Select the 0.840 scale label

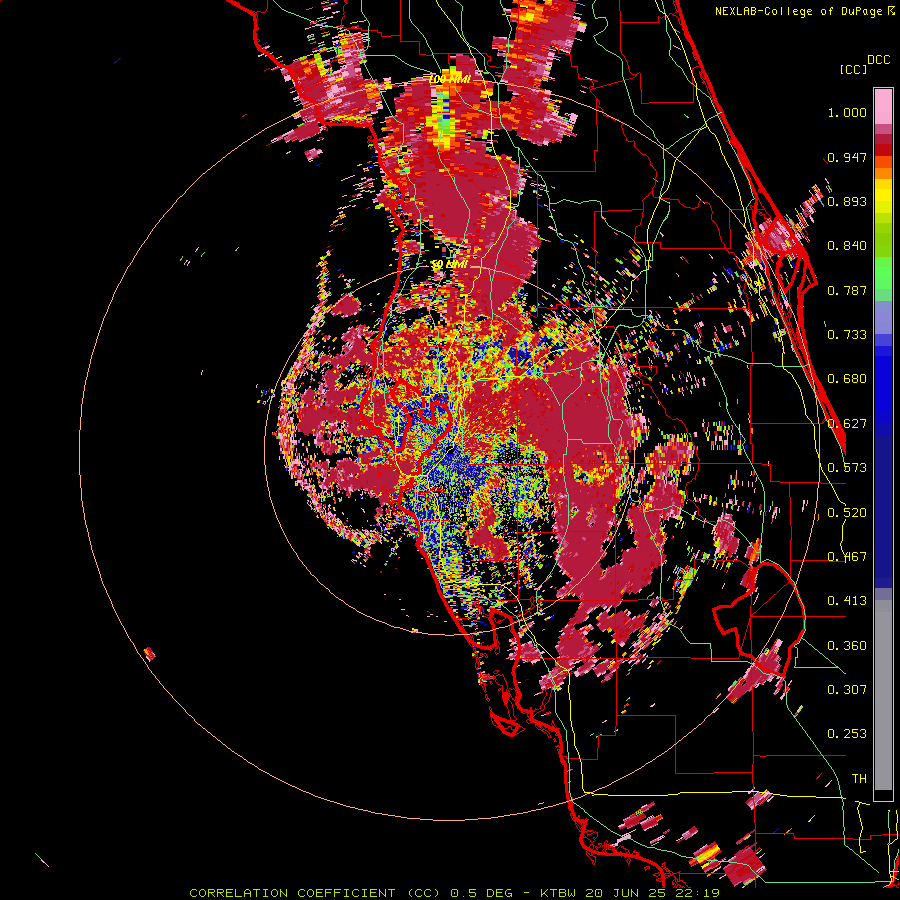[x=847, y=246]
